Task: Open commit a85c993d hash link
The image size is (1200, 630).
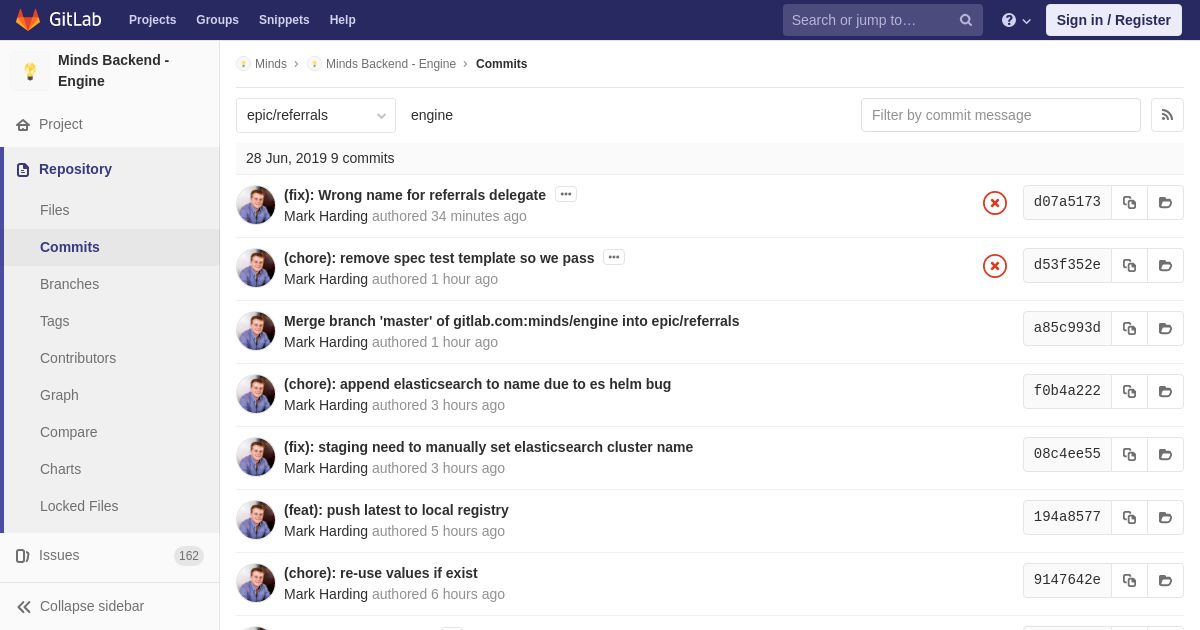Action: [x=1067, y=328]
